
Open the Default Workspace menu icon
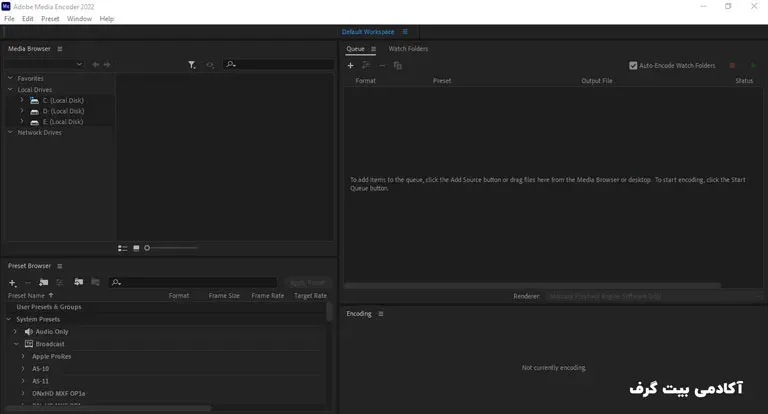405,32
